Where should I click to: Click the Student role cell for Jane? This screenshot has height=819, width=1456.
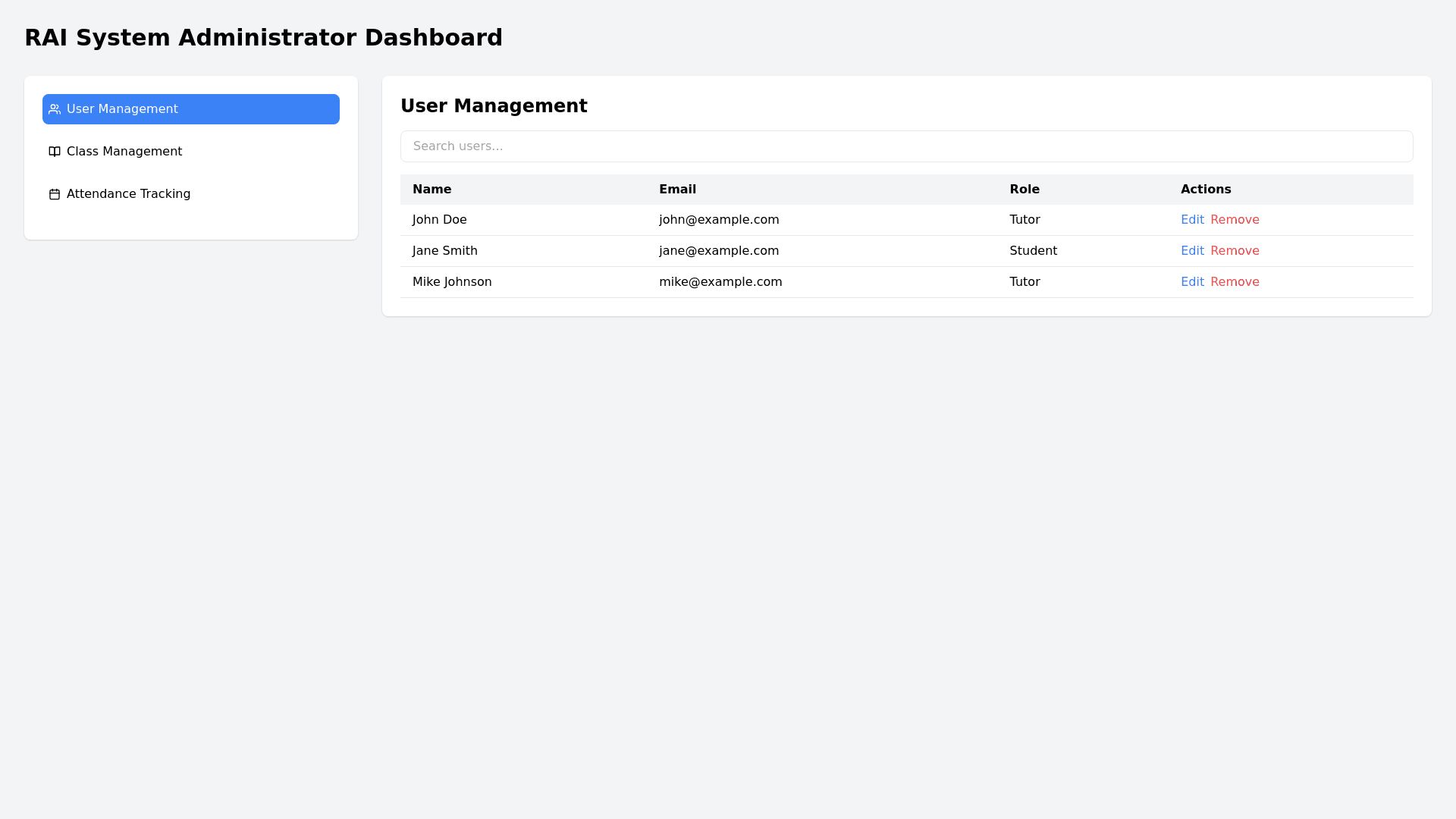point(1033,251)
